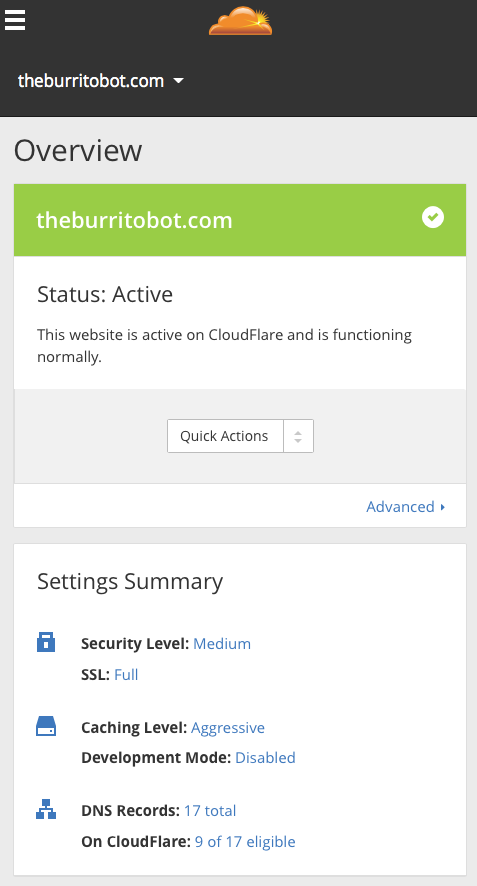Click the green active checkmark icon
Image resolution: width=477 pixels, height=886 pixels.
(433, 217)
